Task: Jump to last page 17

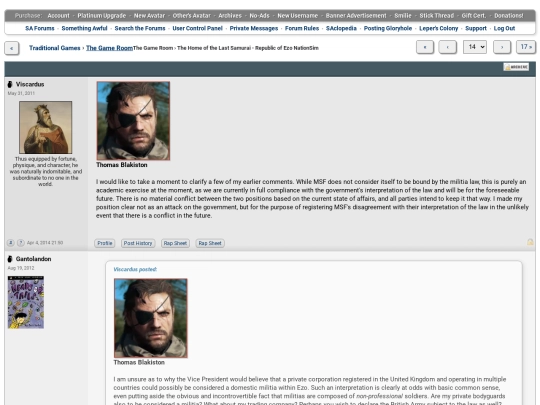Action: (526, 47)
